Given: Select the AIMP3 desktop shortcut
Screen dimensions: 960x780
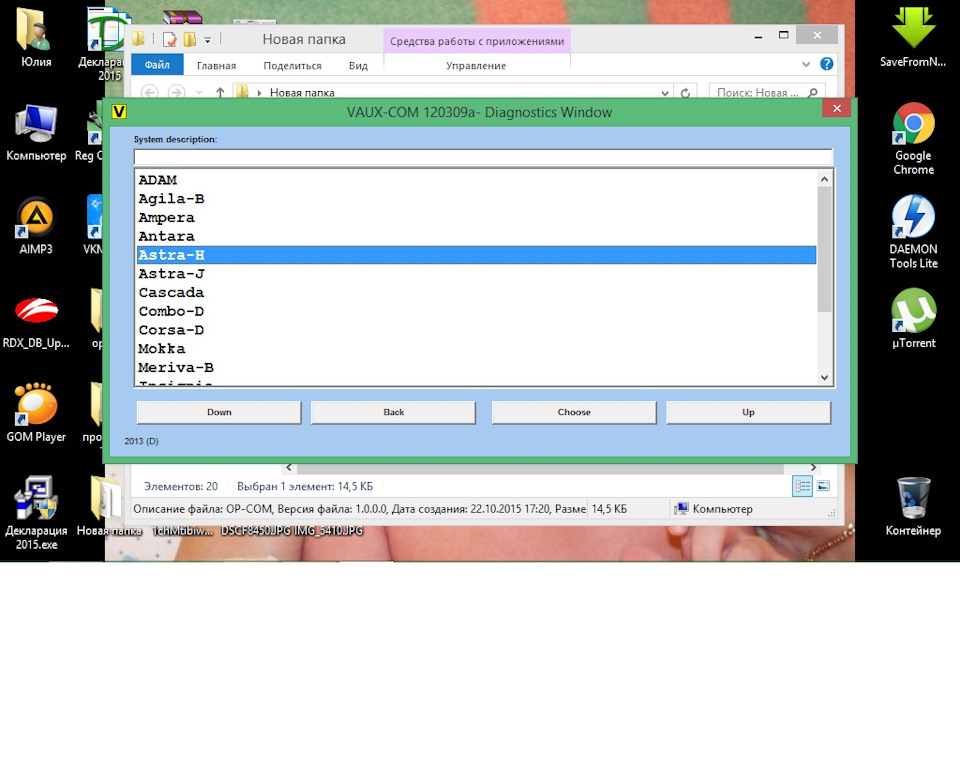Looking at the screenshot, I should click(x=36, y=225).
